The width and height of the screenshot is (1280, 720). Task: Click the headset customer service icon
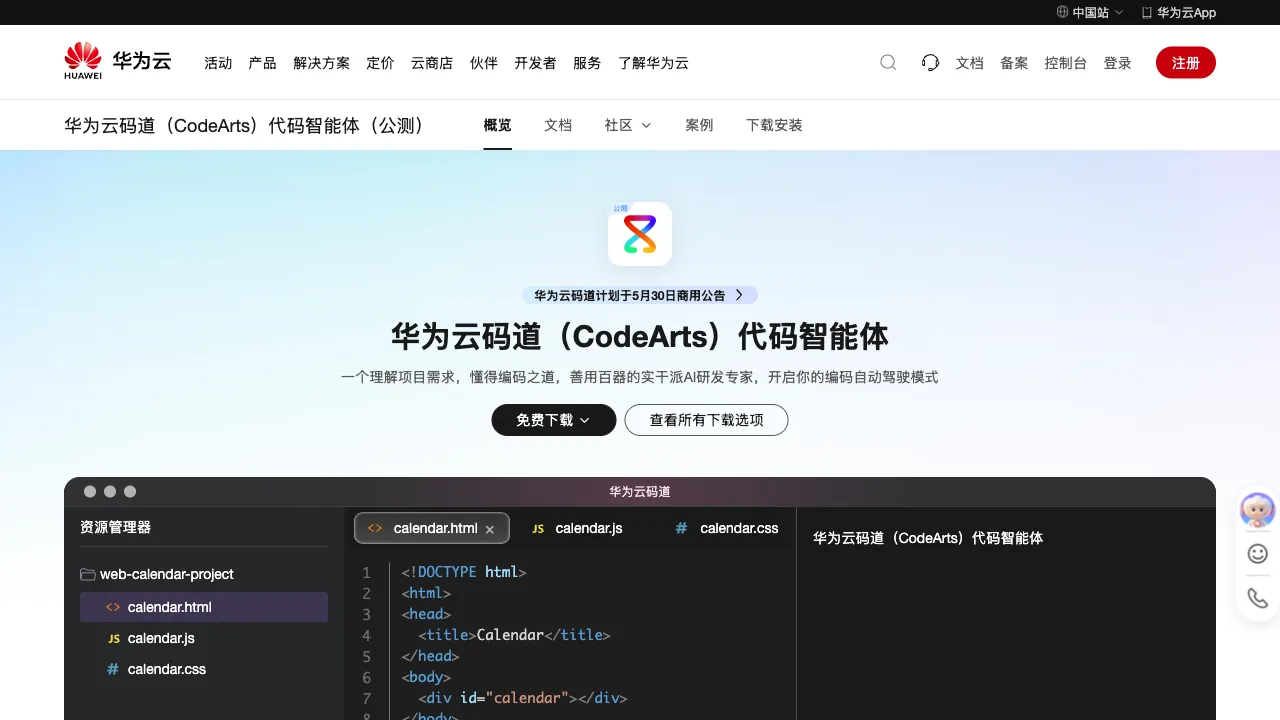pyautogui.click(x=930, y=62)
